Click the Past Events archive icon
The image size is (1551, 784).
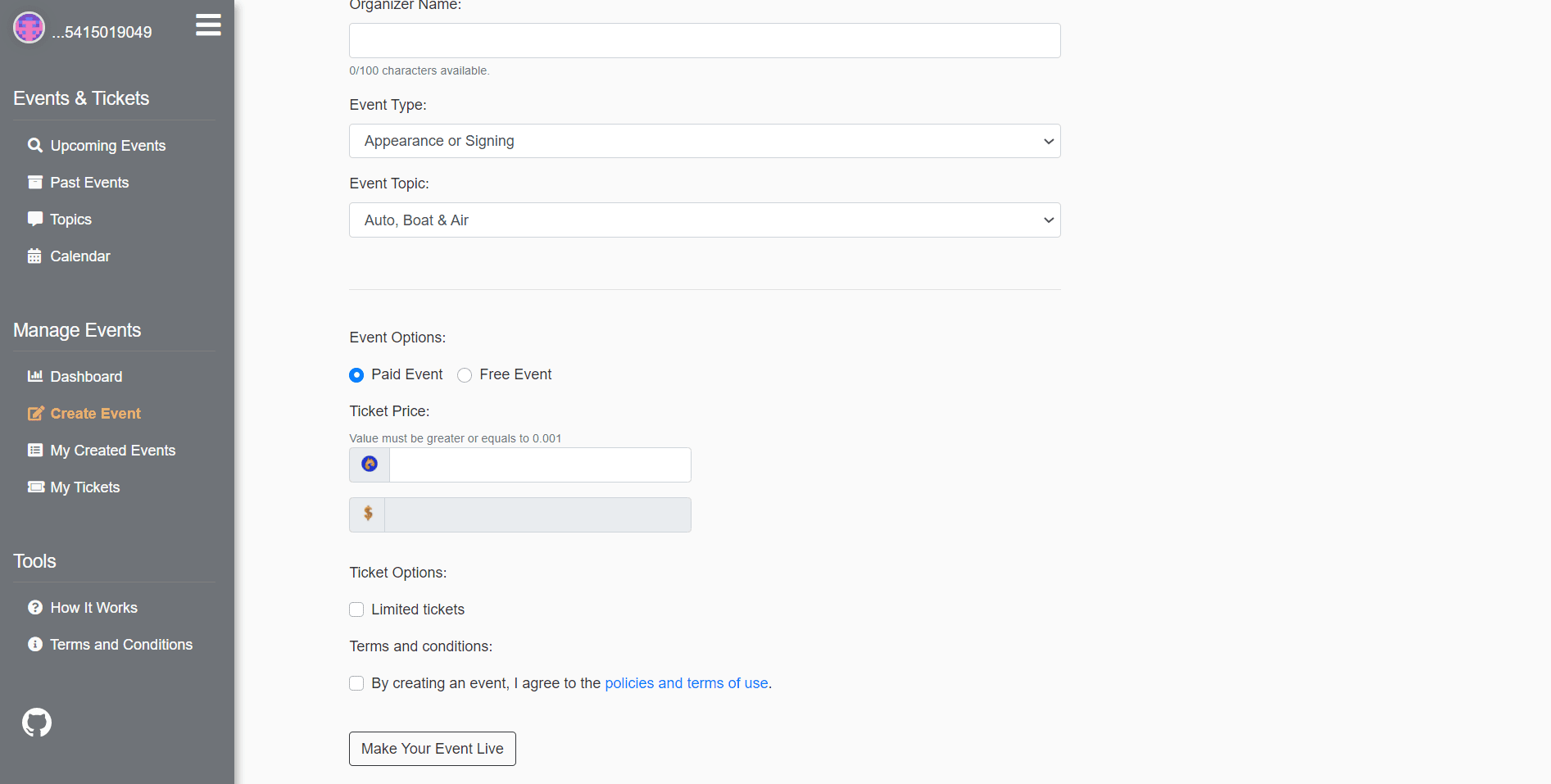point(35,182)
